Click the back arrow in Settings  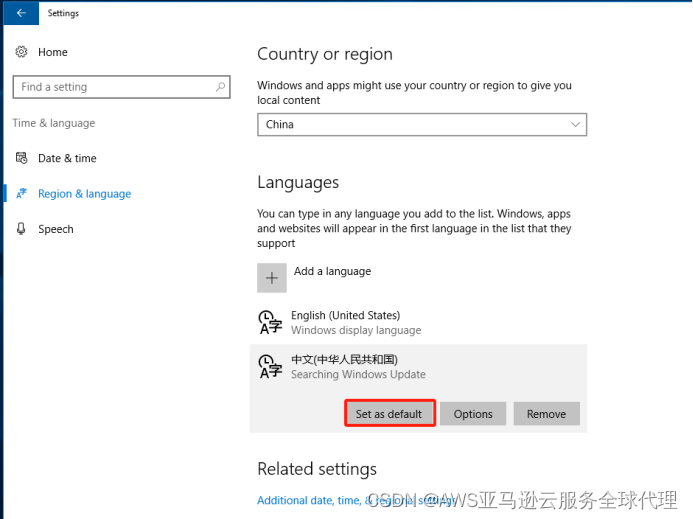coord(21,13)
